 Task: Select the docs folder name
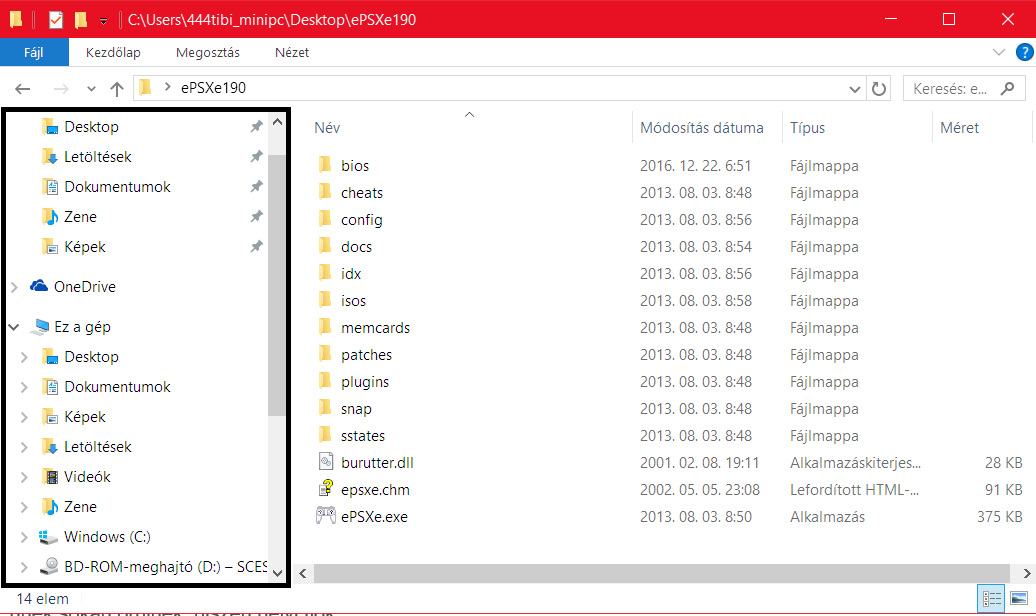tap(356, 247)
